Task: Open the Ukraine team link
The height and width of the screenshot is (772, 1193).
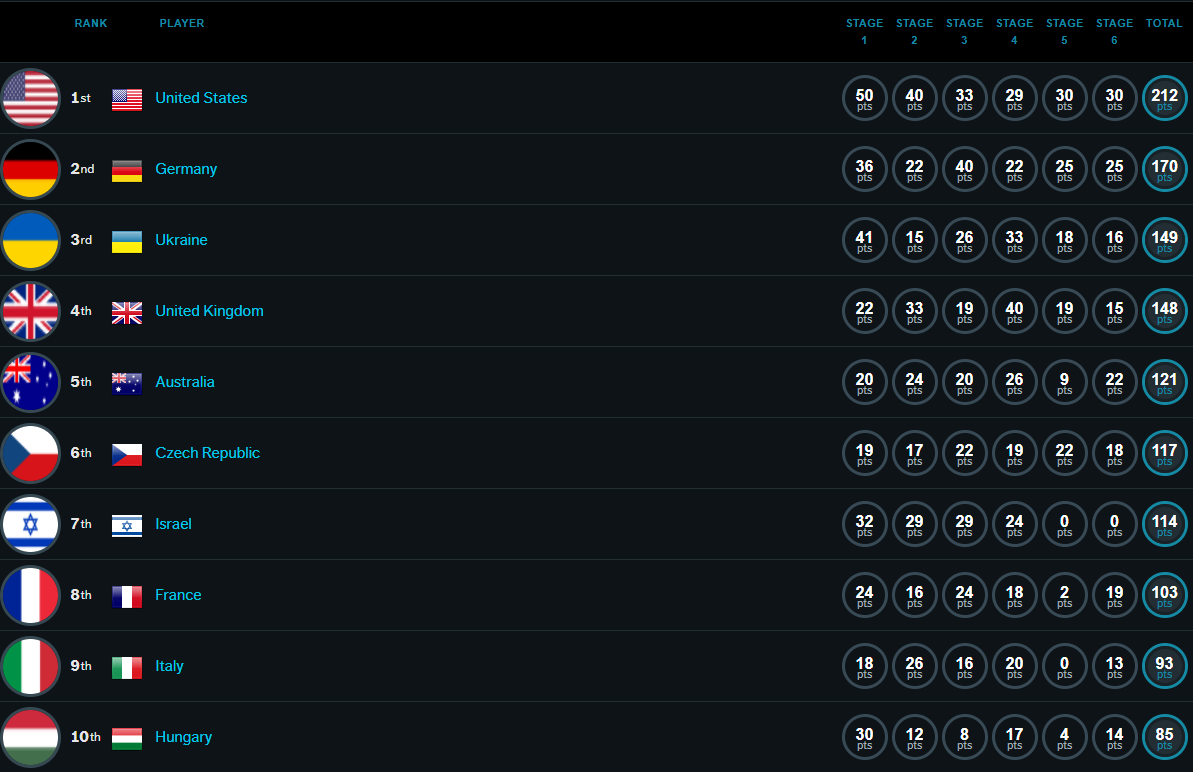Action: point(181,240)
